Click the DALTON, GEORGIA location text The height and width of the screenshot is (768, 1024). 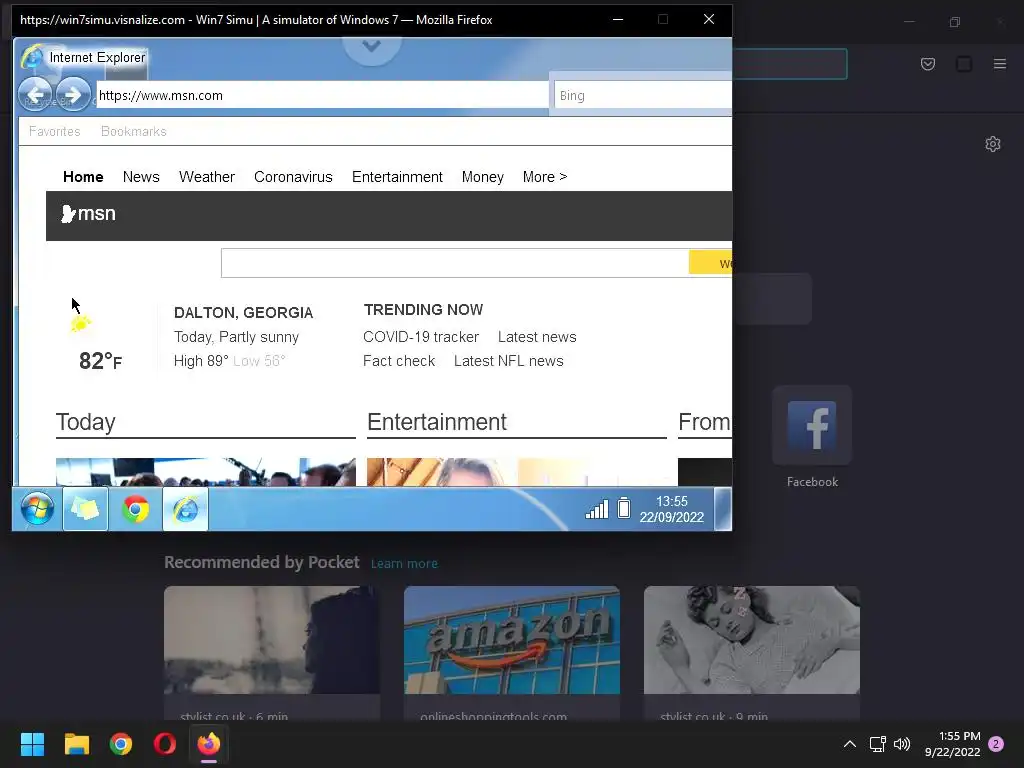[x=244, y=313]
